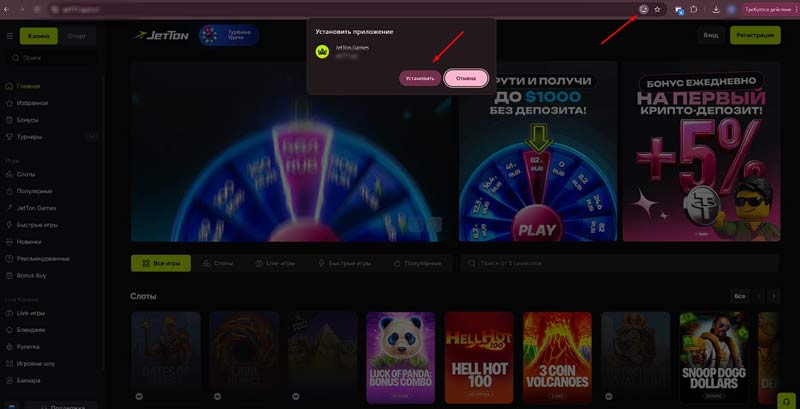Click the home icon beside Главная
The height and width of the screenshot is (409, 800).
pyautogui.click(x=9, y=86)
